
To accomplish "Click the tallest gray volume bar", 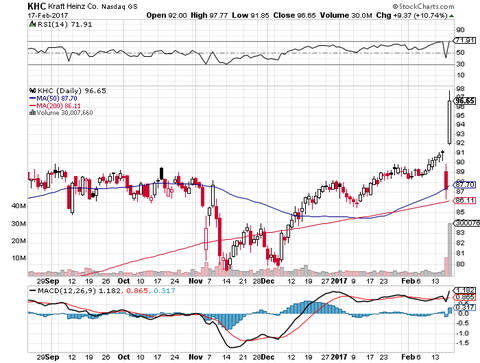I will [450, 250].
